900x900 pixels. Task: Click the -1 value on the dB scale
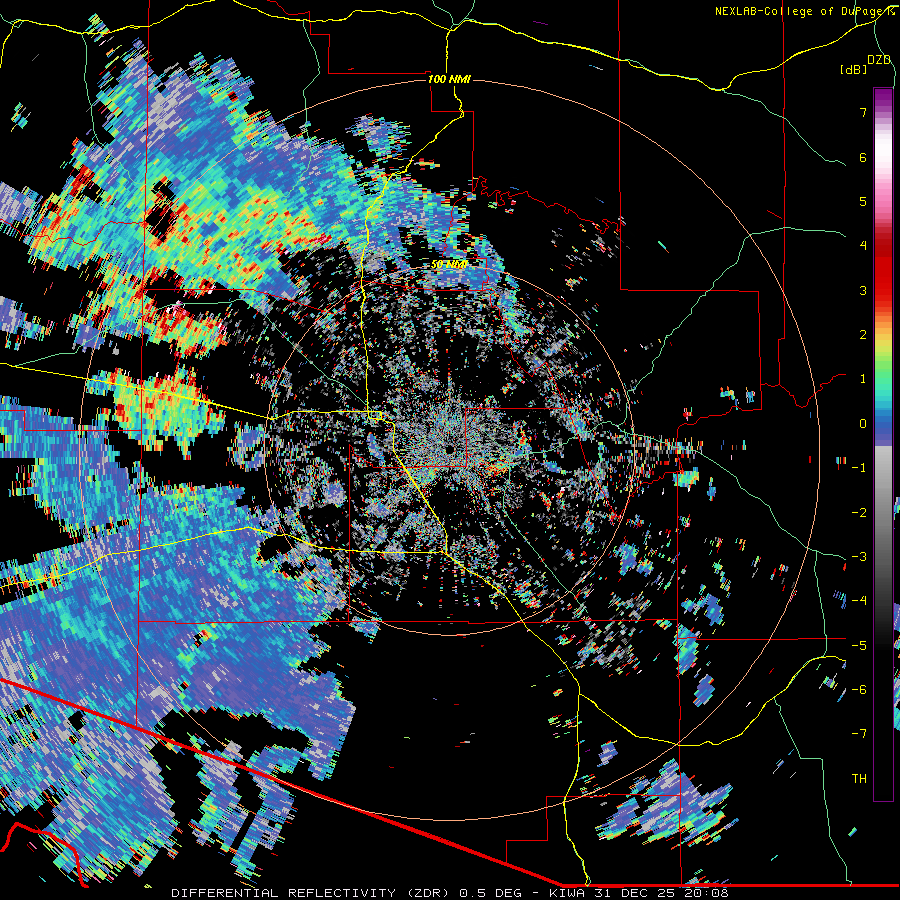pyautogui.click(x=859, y=468)
